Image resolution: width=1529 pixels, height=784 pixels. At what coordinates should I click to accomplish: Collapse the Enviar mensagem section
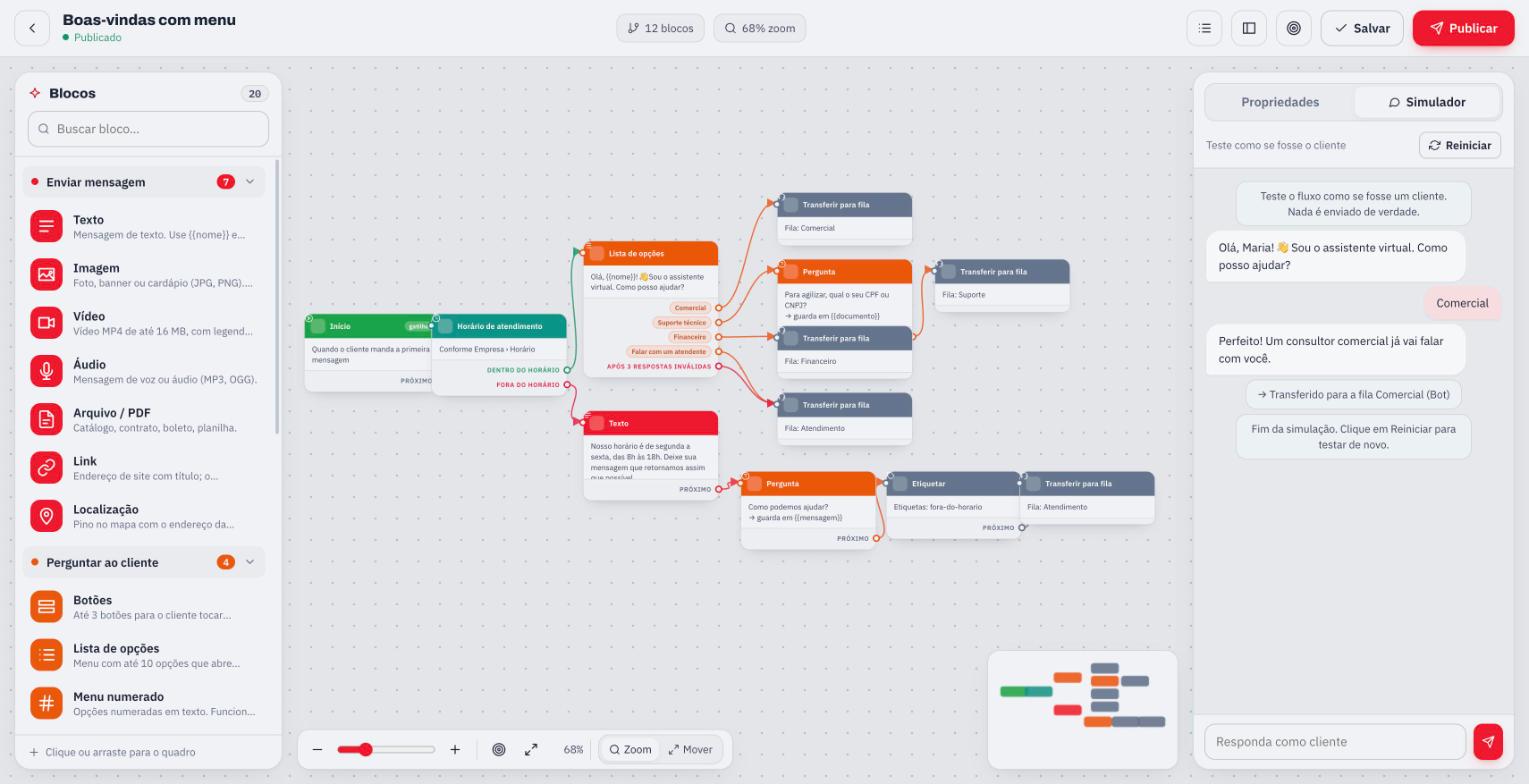tap(144, 182)
